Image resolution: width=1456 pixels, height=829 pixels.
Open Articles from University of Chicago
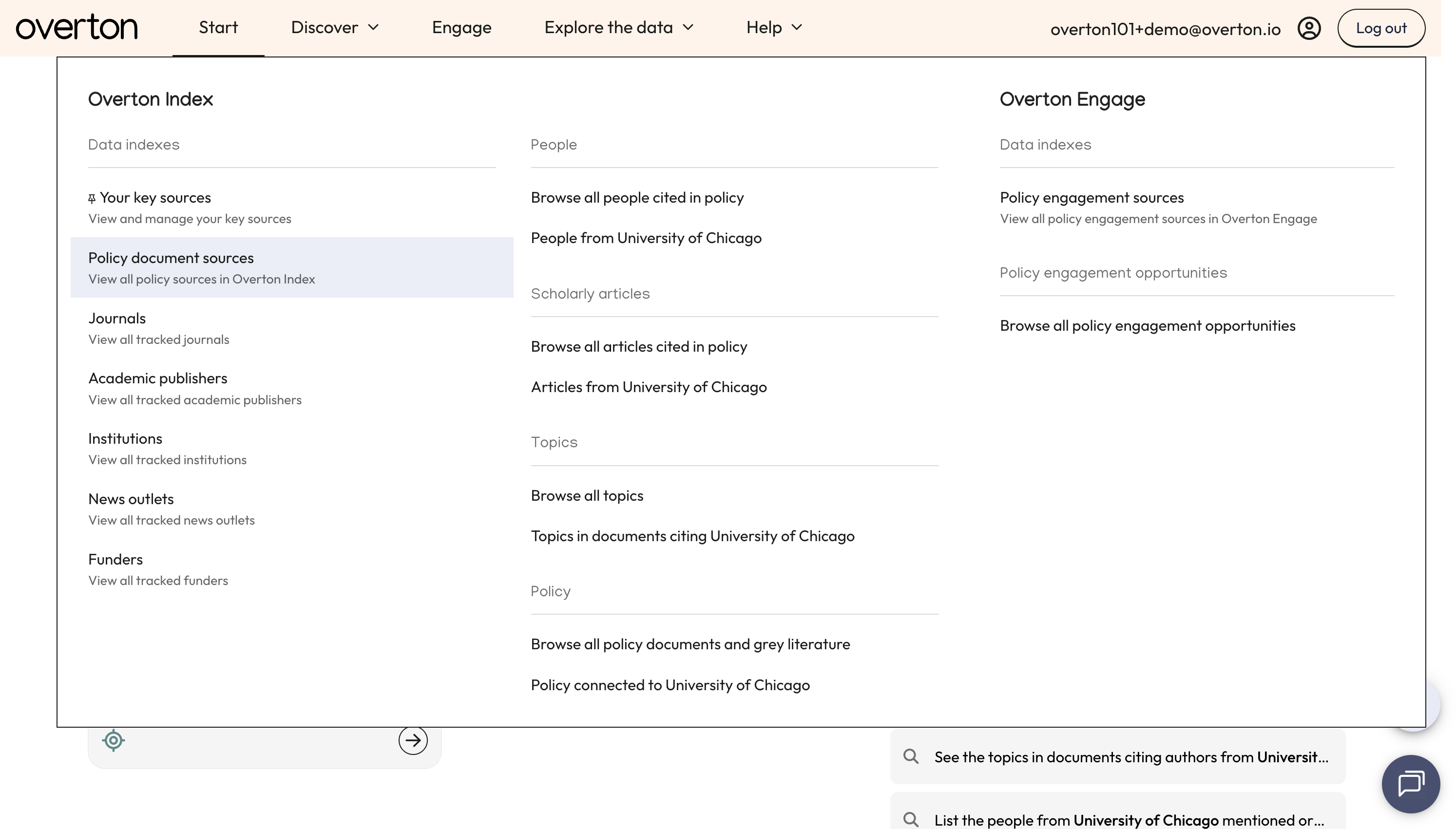point(649,387)
